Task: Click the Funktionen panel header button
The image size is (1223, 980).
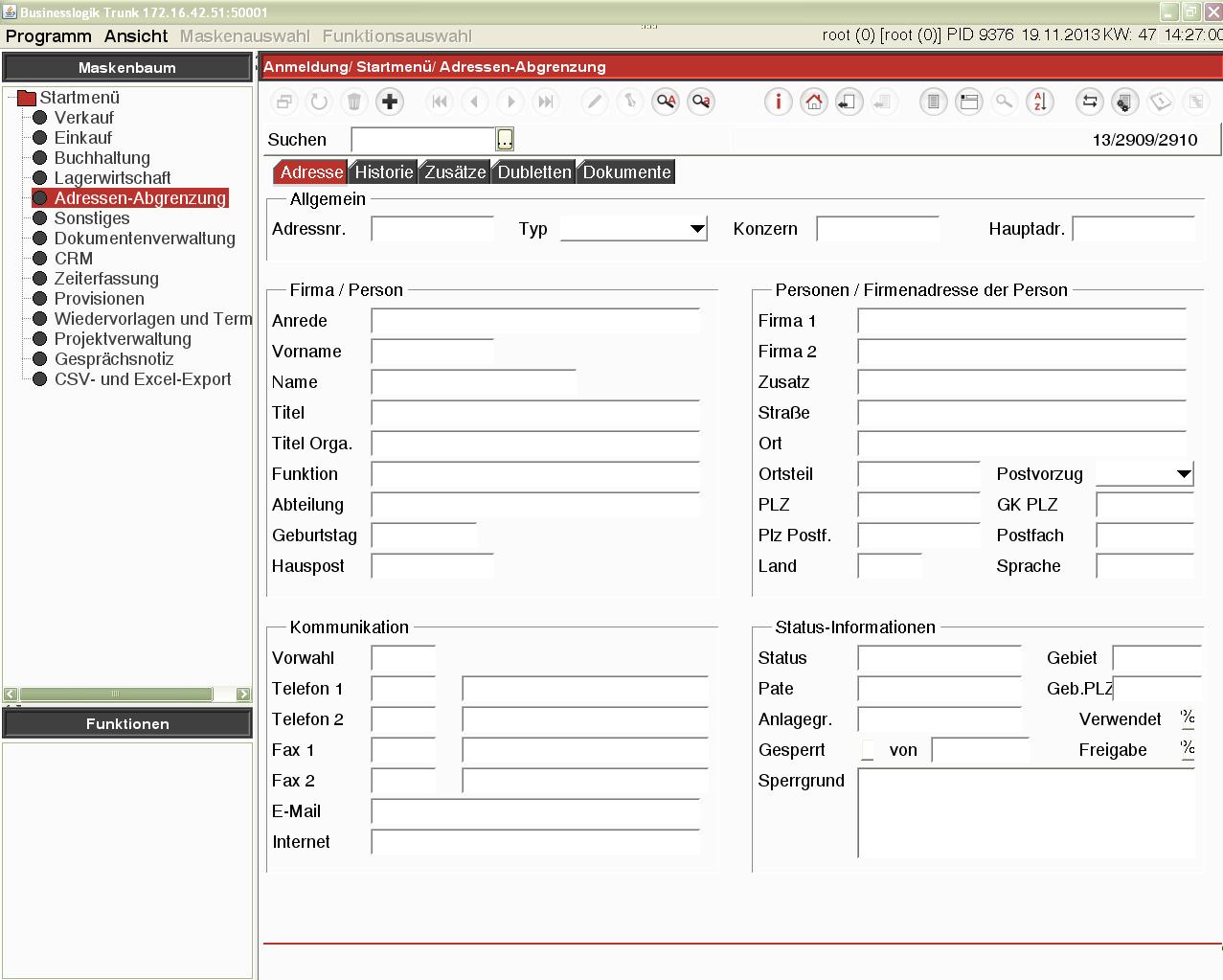Action: 127,724
